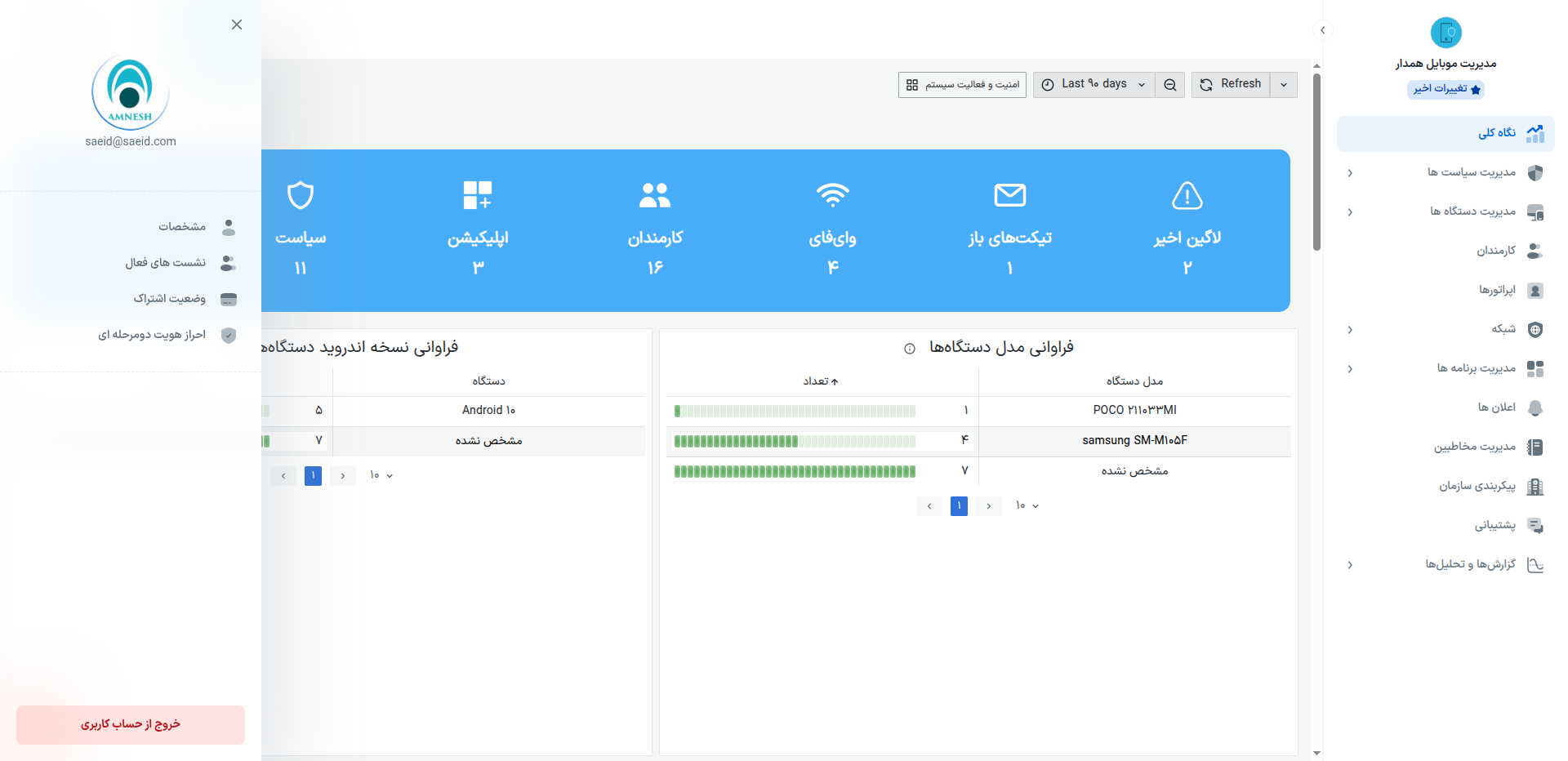Click the امنیت و فعالیت سیستم dashboard button
Image resolution: width=1568 pixels, height=761 pixels.
(x=962, y=85)
